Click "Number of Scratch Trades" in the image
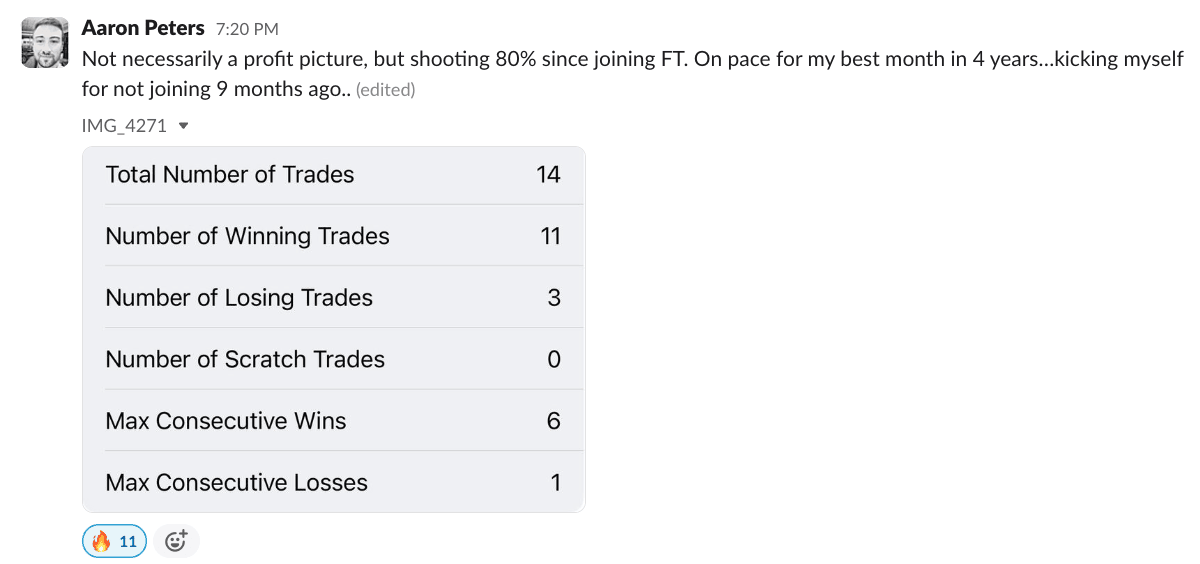1200x564 pixels. point(245,360)
